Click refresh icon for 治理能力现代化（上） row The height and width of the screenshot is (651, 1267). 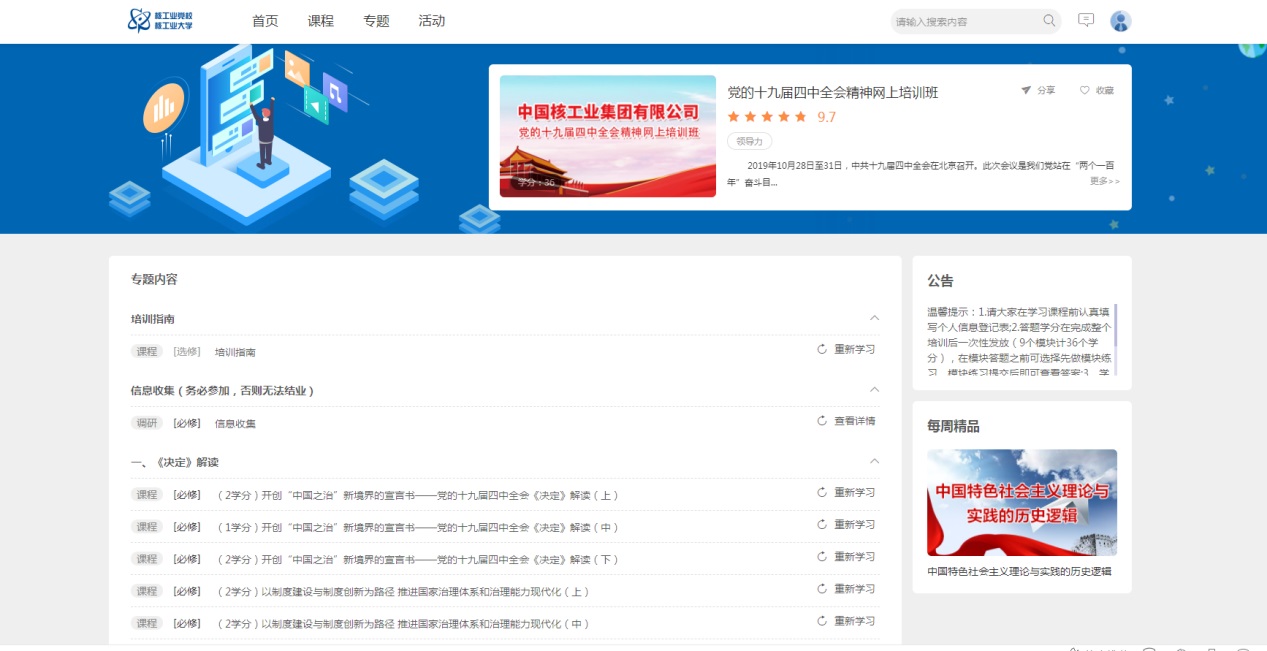click(822, 588)
